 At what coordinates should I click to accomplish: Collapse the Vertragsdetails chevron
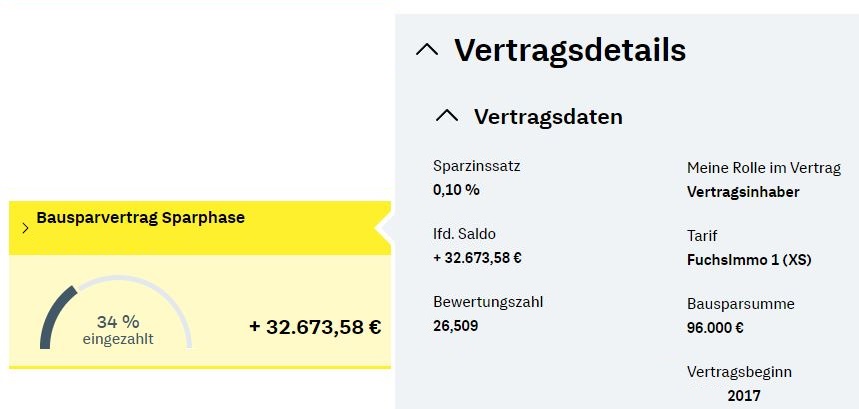(x=427, y=49)
